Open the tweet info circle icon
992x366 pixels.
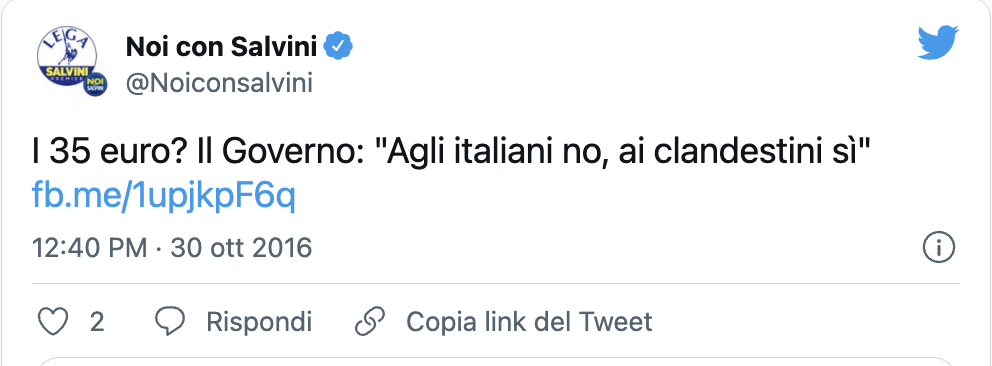(939, 247)
